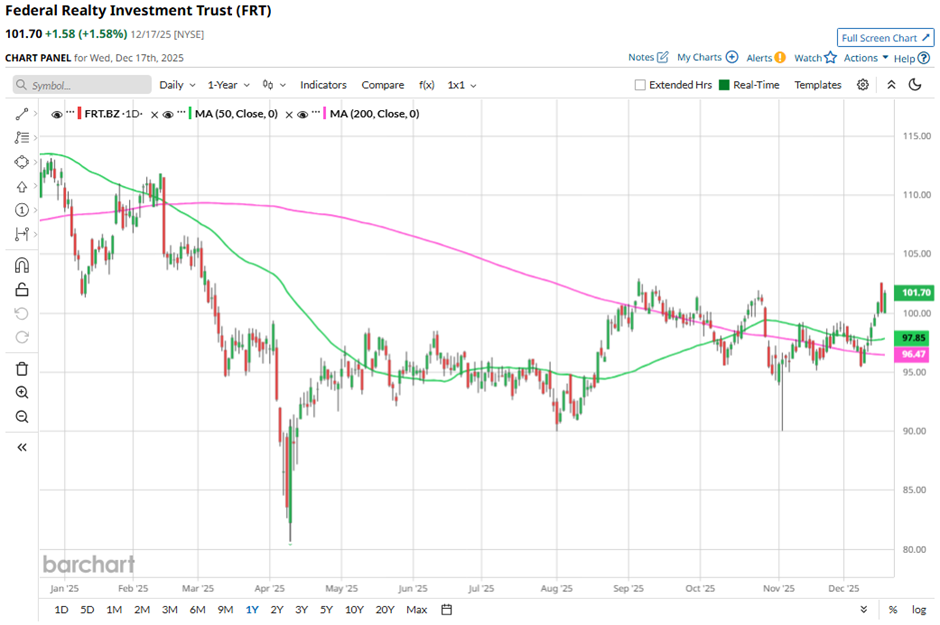The height and width of the screenshot is (625, 940).
Task: Click the lock drawings padlock icon
Action: click(x=21, y=290)
